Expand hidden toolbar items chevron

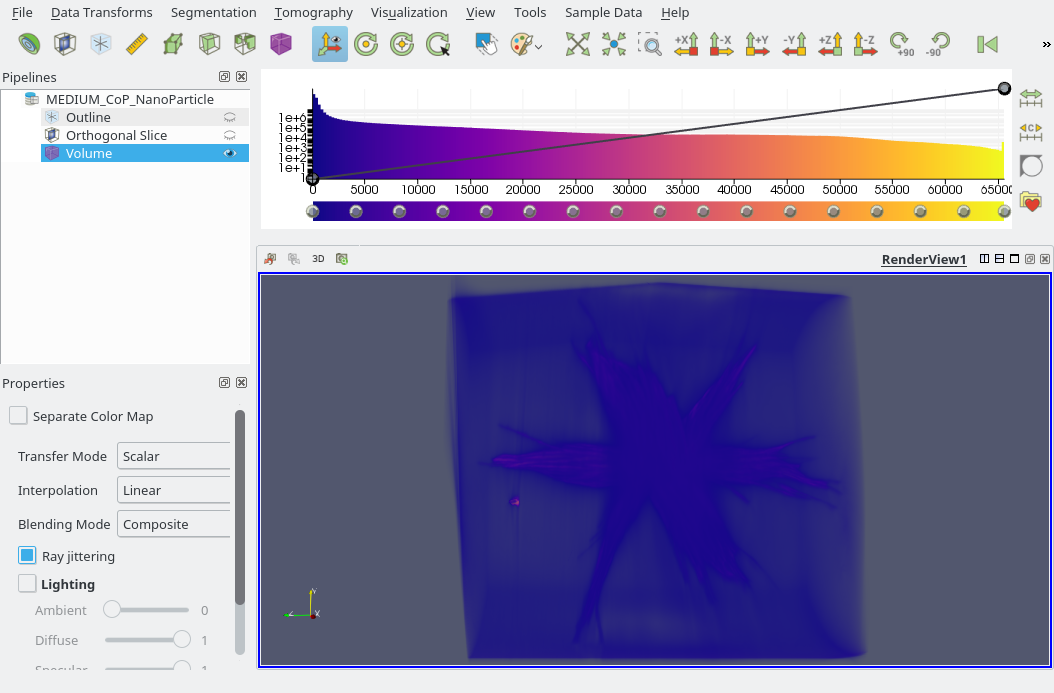1046,44
